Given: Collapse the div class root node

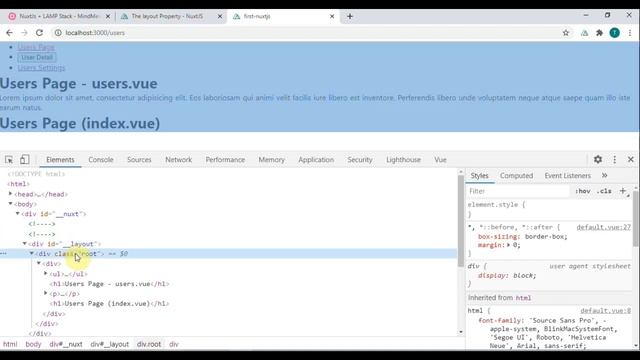Looking at the screenshot, I should point(31,253).
